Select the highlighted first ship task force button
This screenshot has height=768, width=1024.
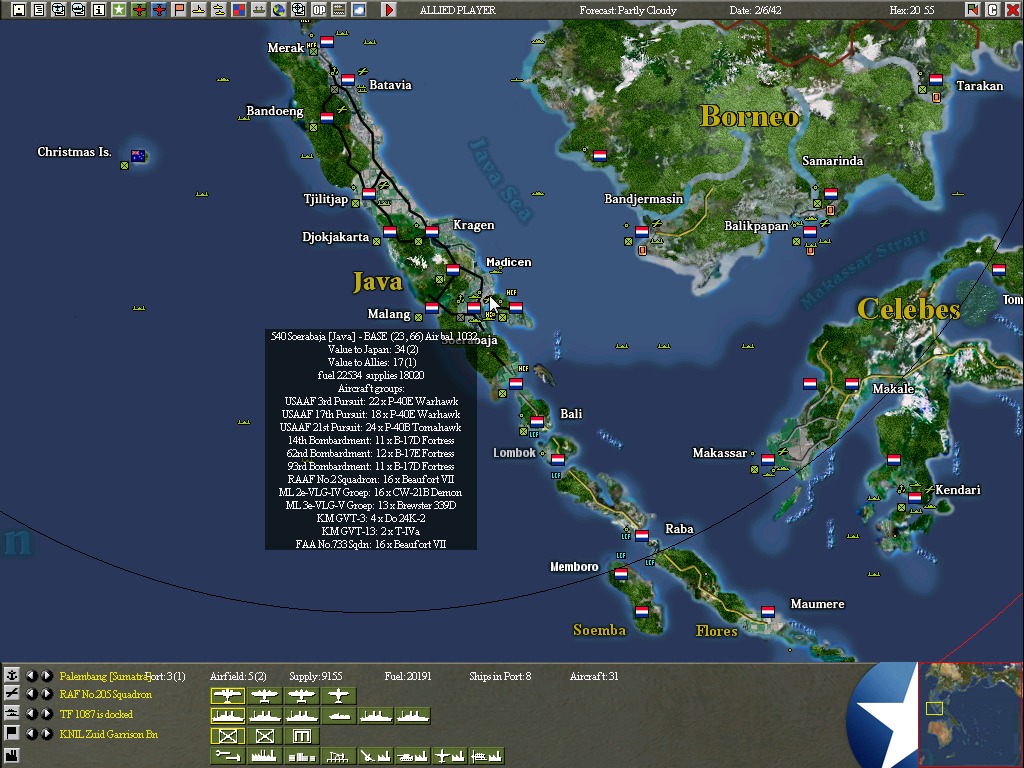pos(227,716)
